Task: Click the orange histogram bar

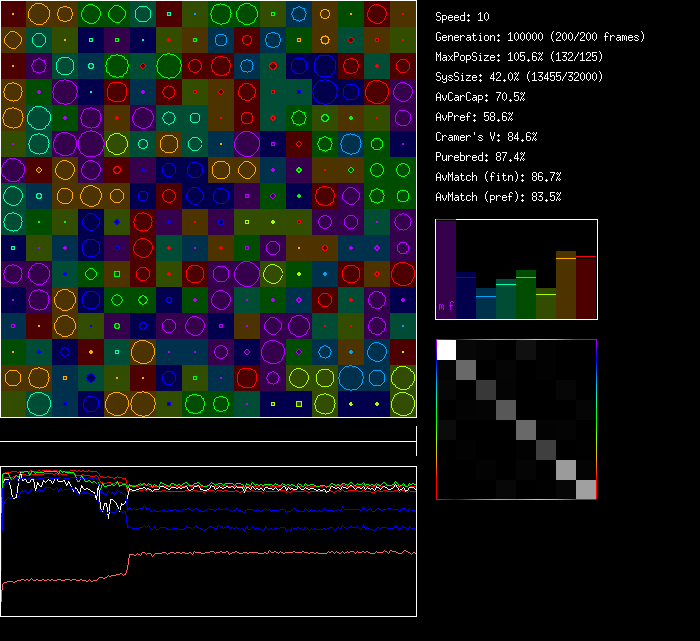Action: pyautogui.click(x=566, y=285)
